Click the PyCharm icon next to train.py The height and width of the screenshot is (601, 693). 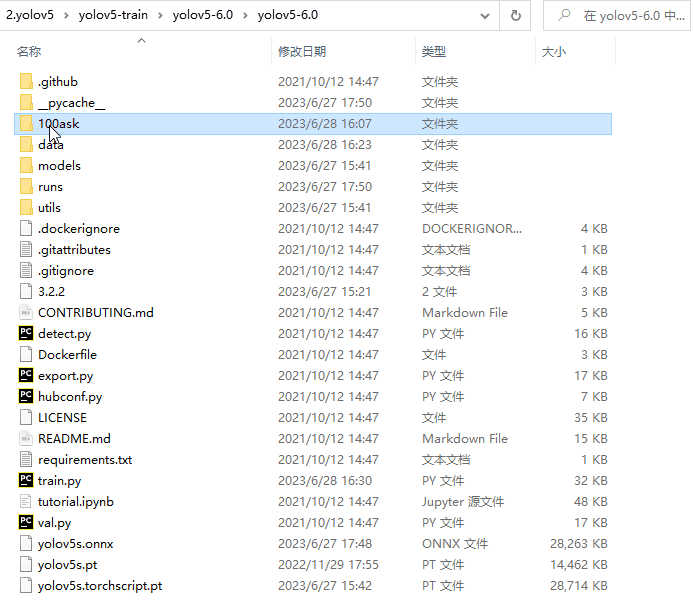(26, 480)
